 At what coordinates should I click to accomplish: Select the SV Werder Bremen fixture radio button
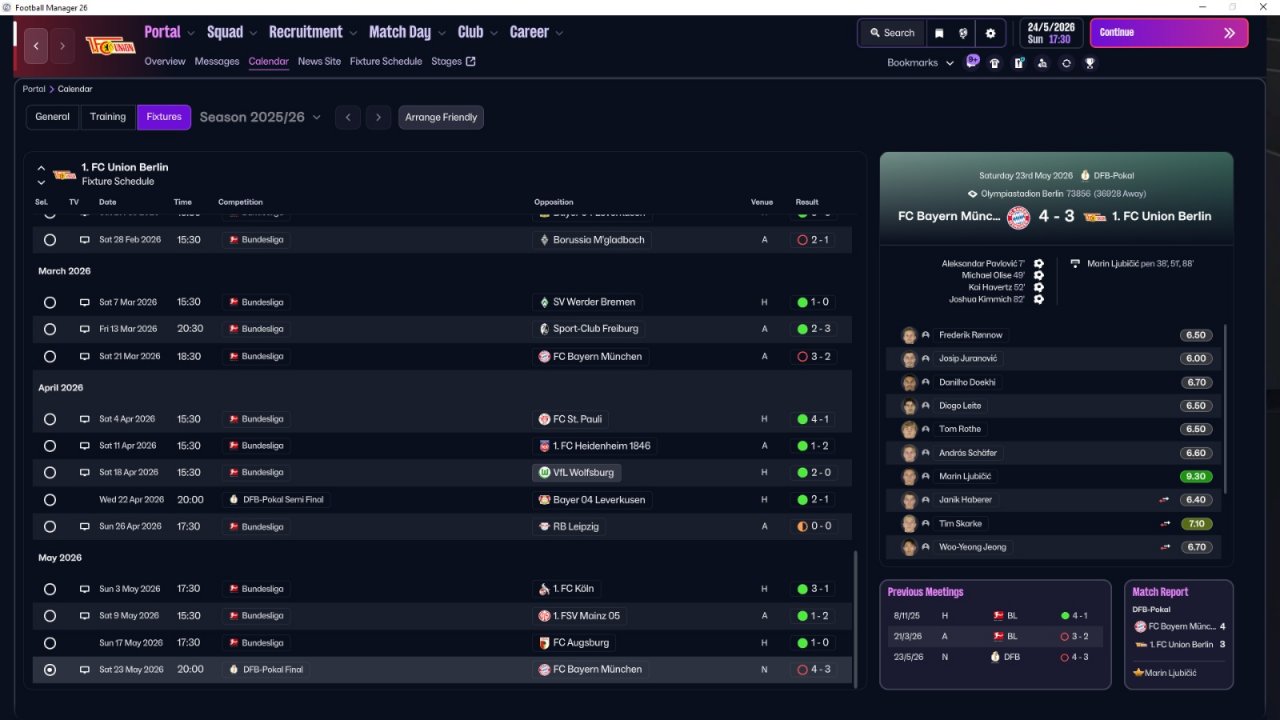50,302
